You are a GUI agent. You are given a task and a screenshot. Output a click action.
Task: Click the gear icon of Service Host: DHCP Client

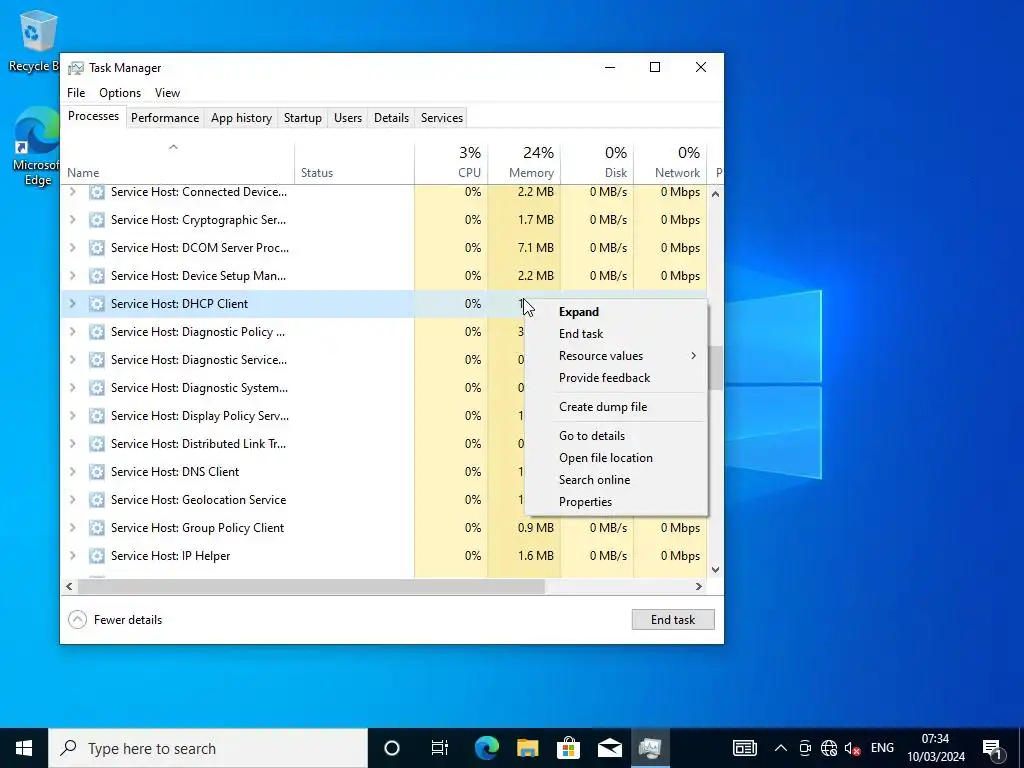tap(97, 304)
